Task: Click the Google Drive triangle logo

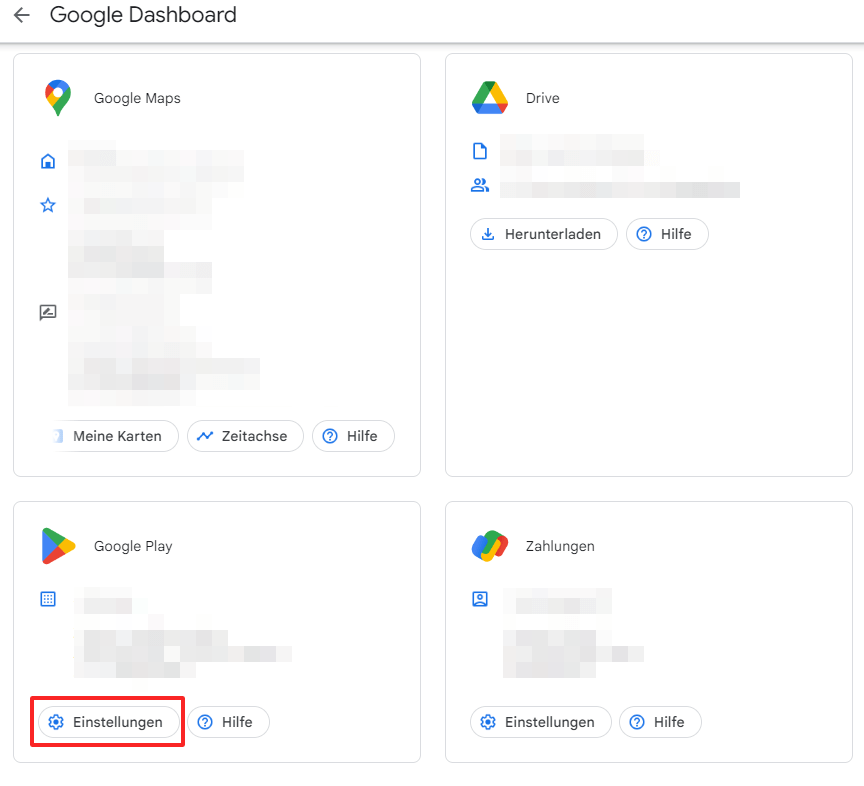Action: tap(490, 98)
